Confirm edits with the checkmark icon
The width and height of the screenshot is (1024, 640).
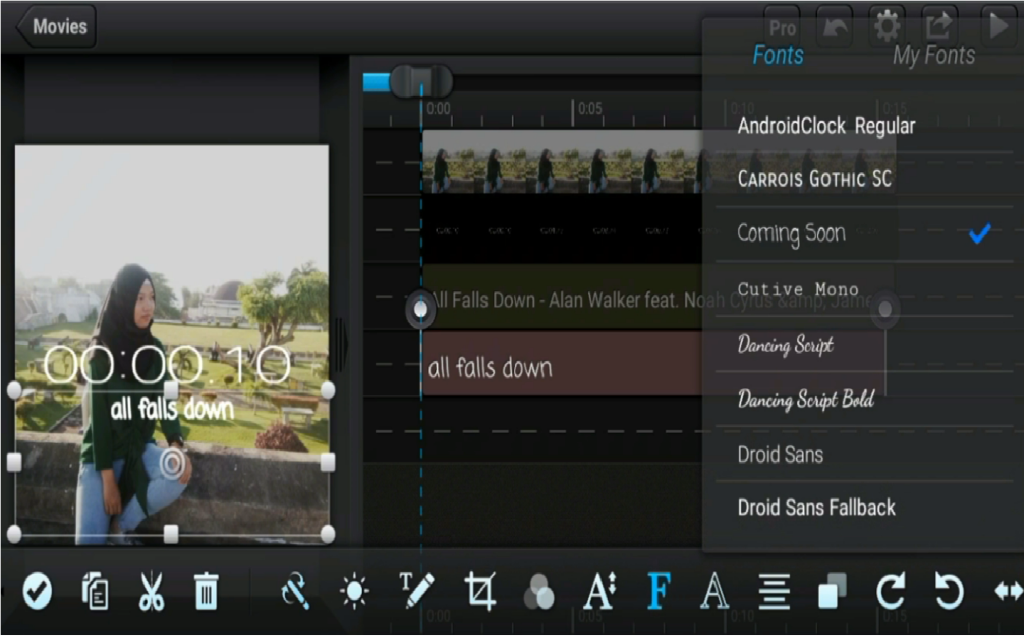click(37, 591)
